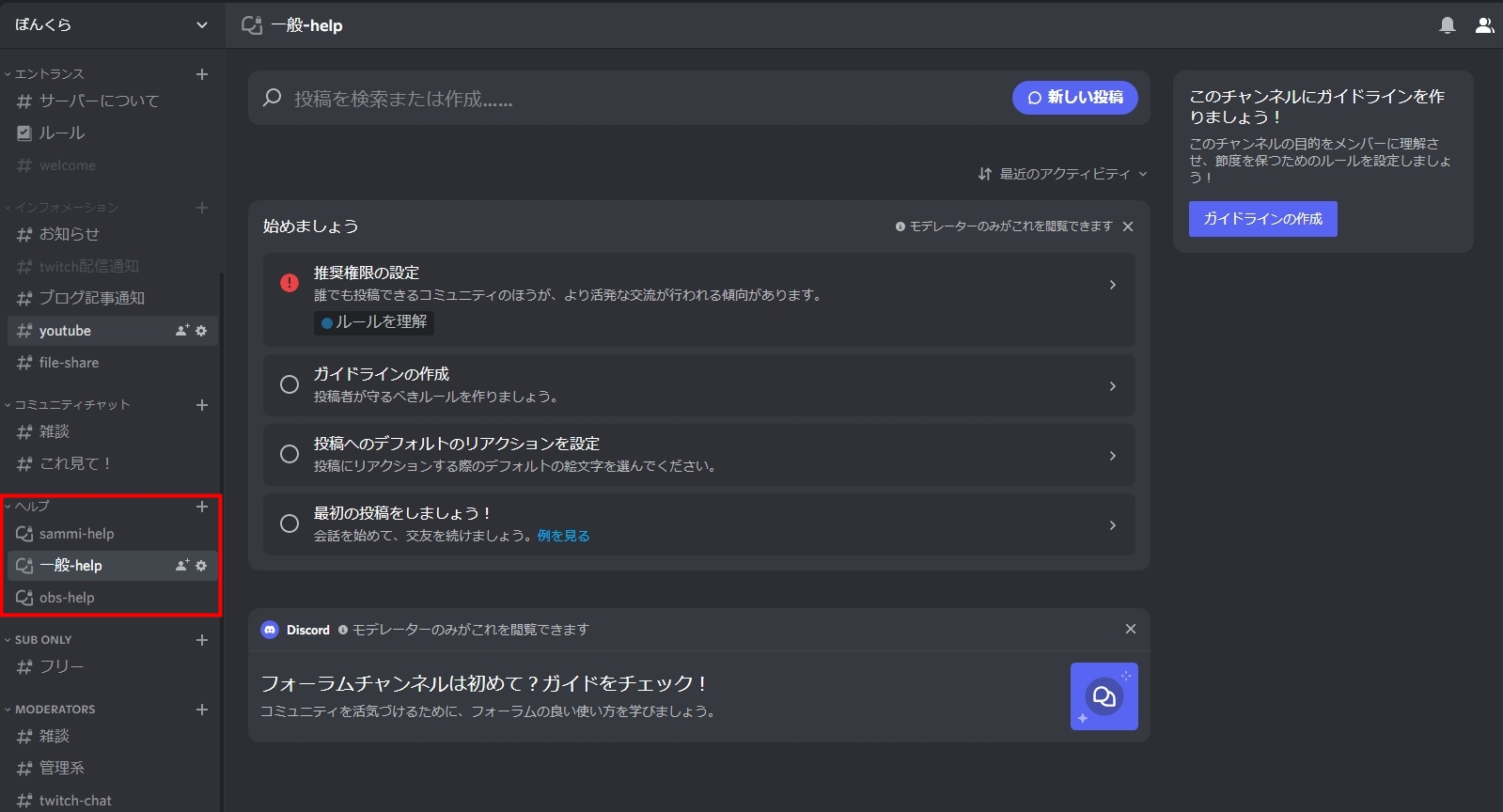
Task: Click the forum guide chat illustration
Action: pyautogui.click(x=1104, y=696)
